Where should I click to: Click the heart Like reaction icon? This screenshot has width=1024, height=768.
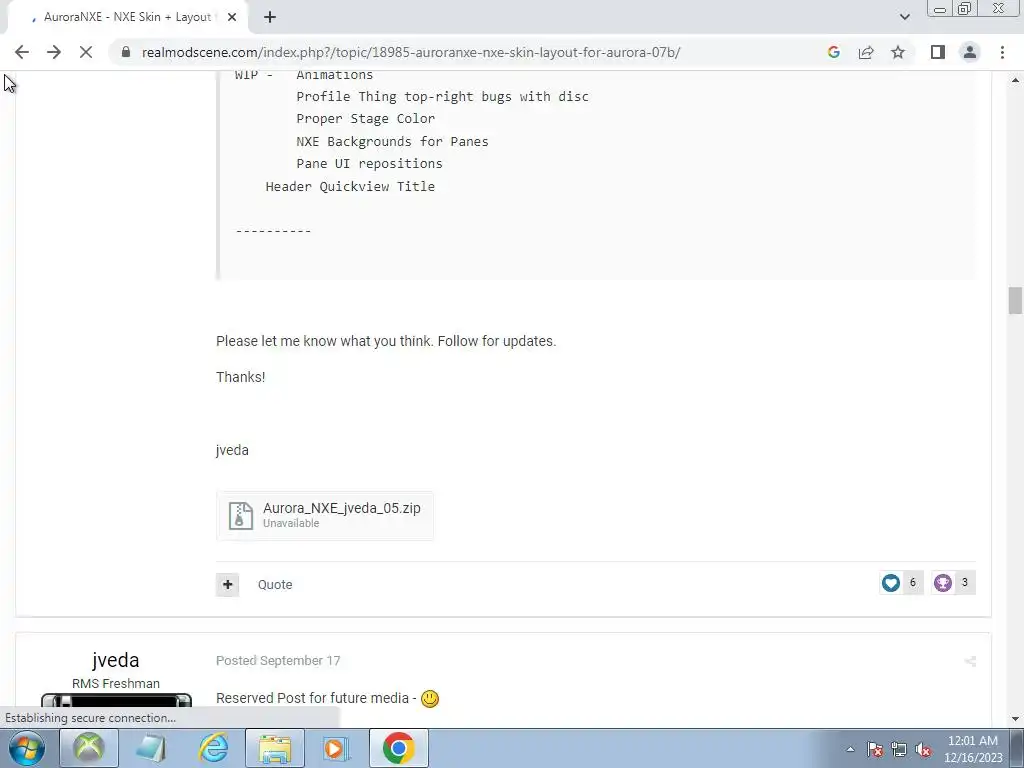click(891, 583)
